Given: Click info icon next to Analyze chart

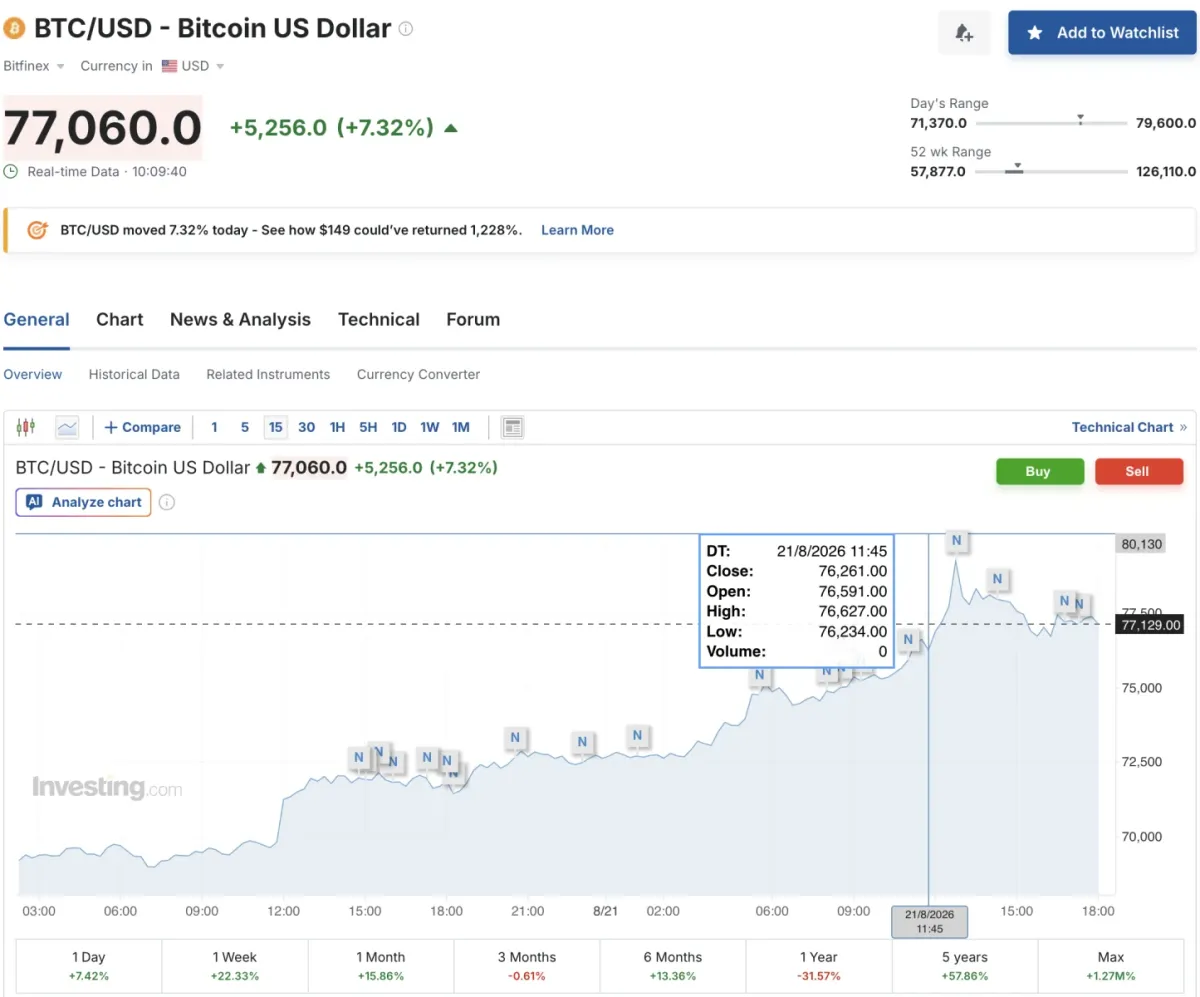Looking at the screenshot, I should (x=167, y=502).
